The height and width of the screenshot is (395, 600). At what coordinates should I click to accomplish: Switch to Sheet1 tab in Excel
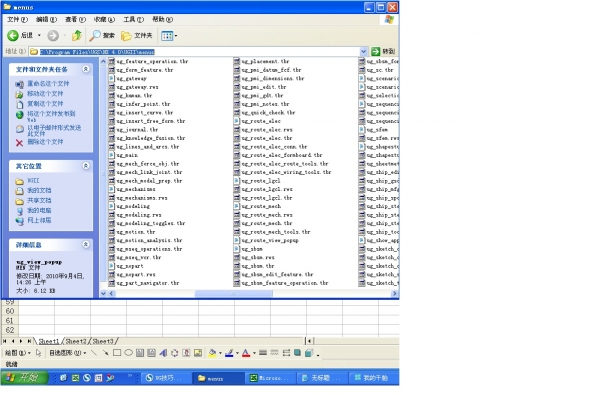click(x=49, y=341)
